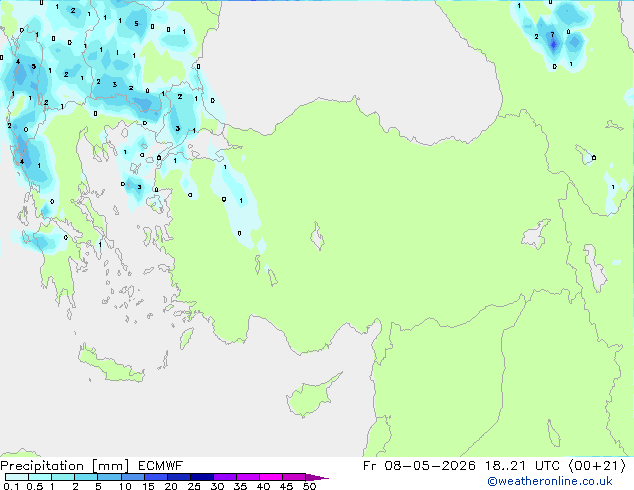Open the weatheronline.co.uk copyright link
The height and width of the screenshot is (490, 634).
(x=550, y=481)
